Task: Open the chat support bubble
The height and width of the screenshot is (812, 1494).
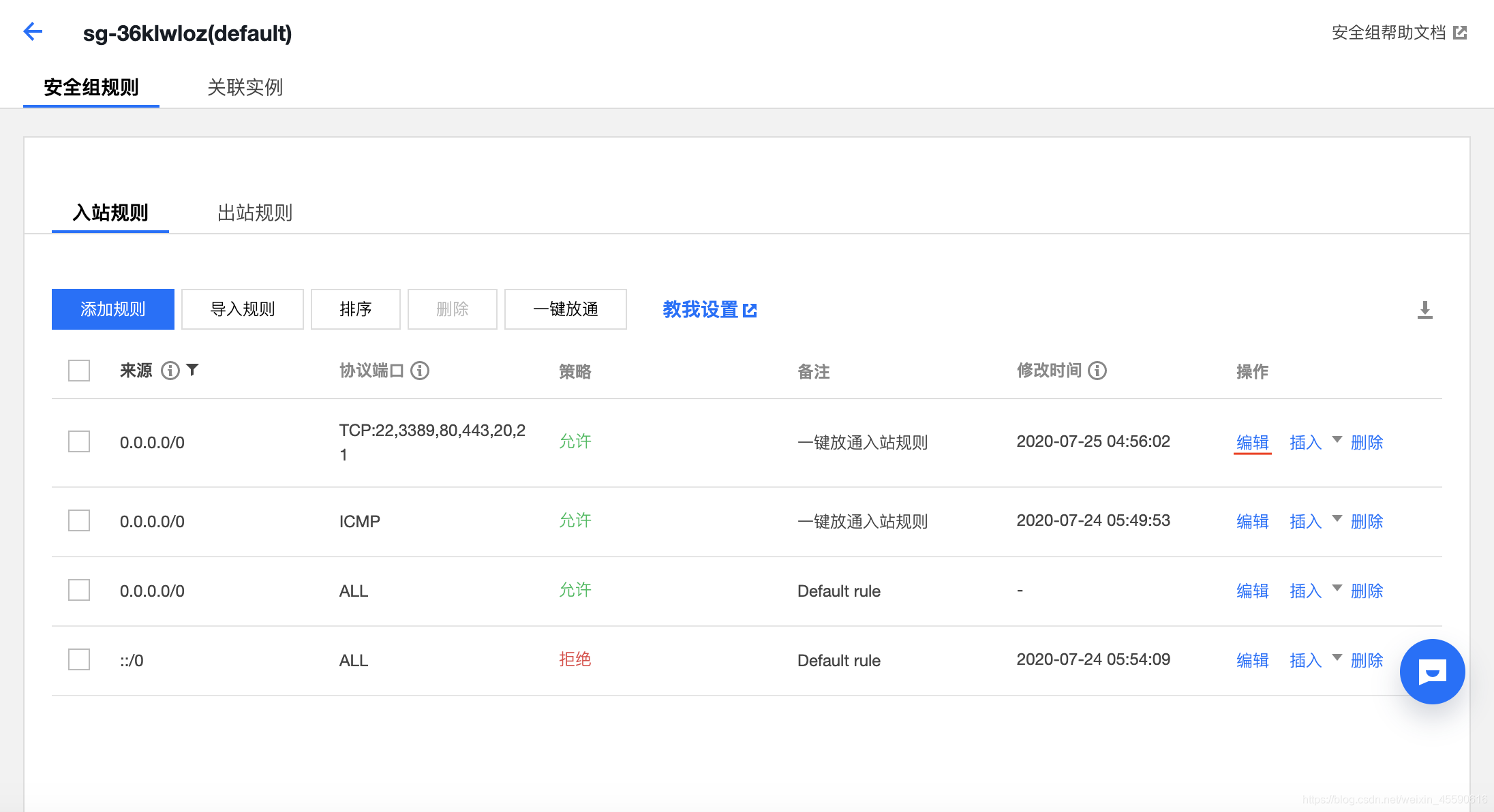Action: pos(1432,672)
